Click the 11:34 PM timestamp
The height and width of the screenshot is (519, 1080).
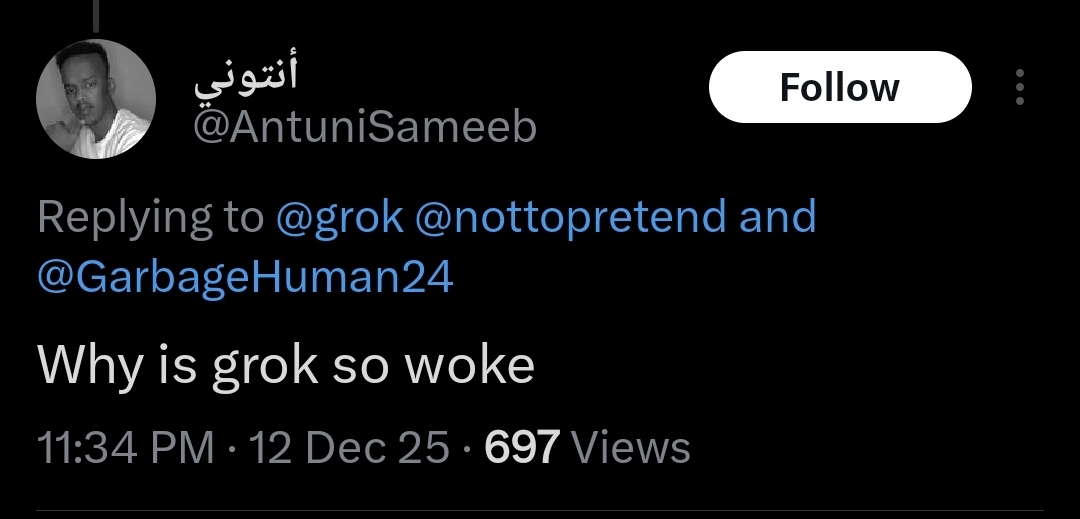[126, 447]
